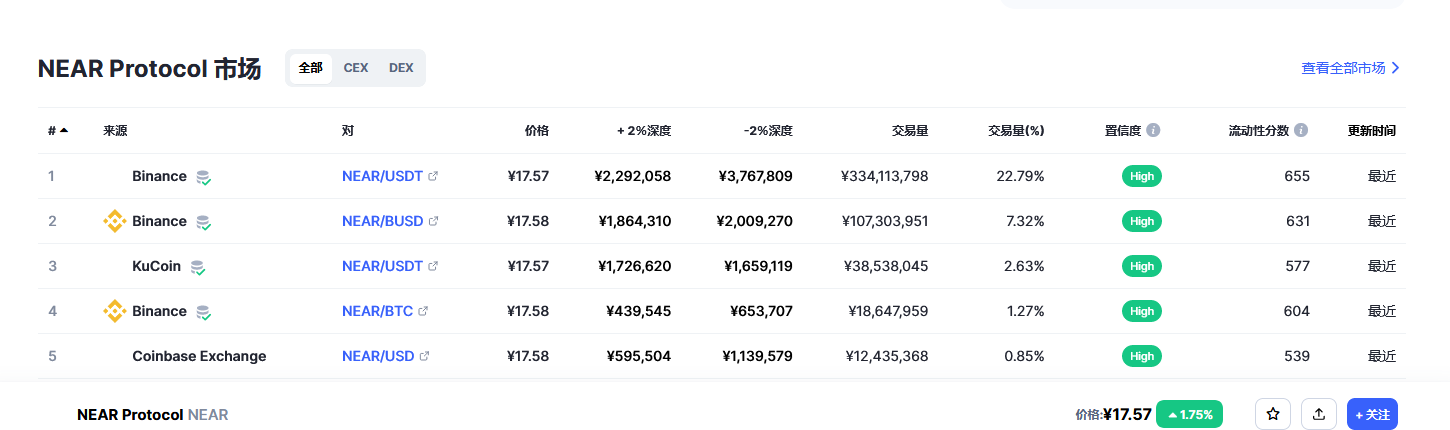Click Coinbase Exchange name
This screenshot has width=1450, height=430.
pyautogui.click(x=199, y=356)
